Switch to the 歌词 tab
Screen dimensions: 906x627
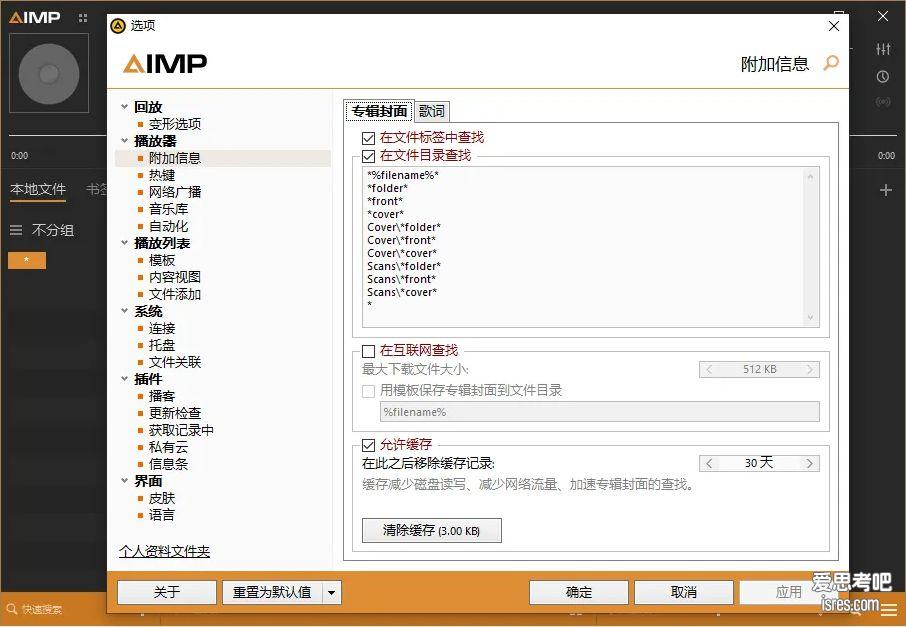pos(432,111)
